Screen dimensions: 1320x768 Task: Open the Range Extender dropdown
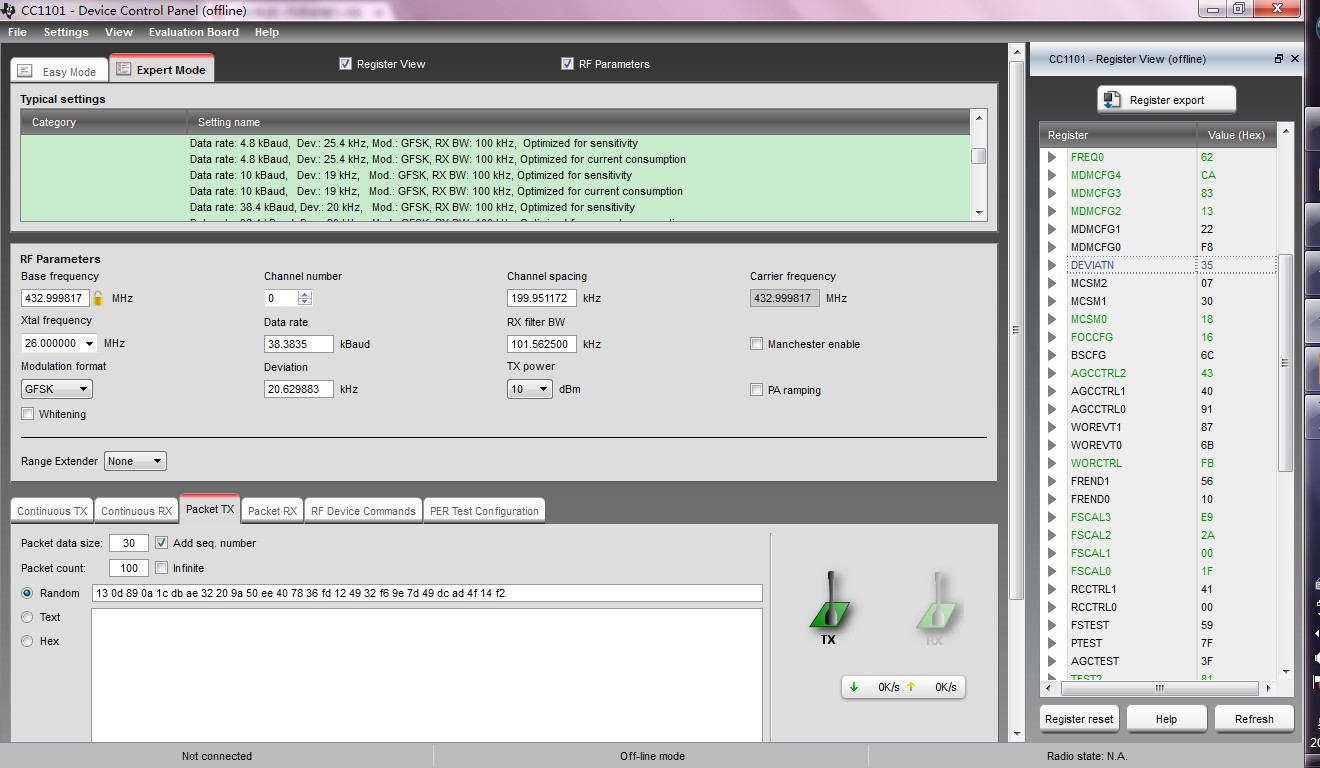pos(135,461)
